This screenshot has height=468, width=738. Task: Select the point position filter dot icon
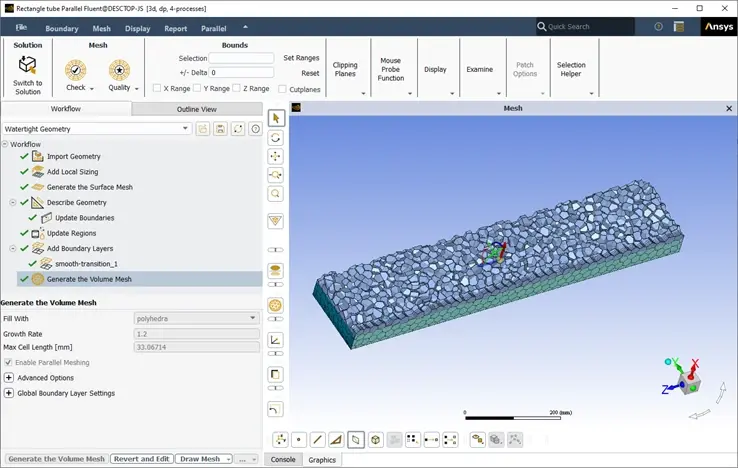[x=299, y=440]
